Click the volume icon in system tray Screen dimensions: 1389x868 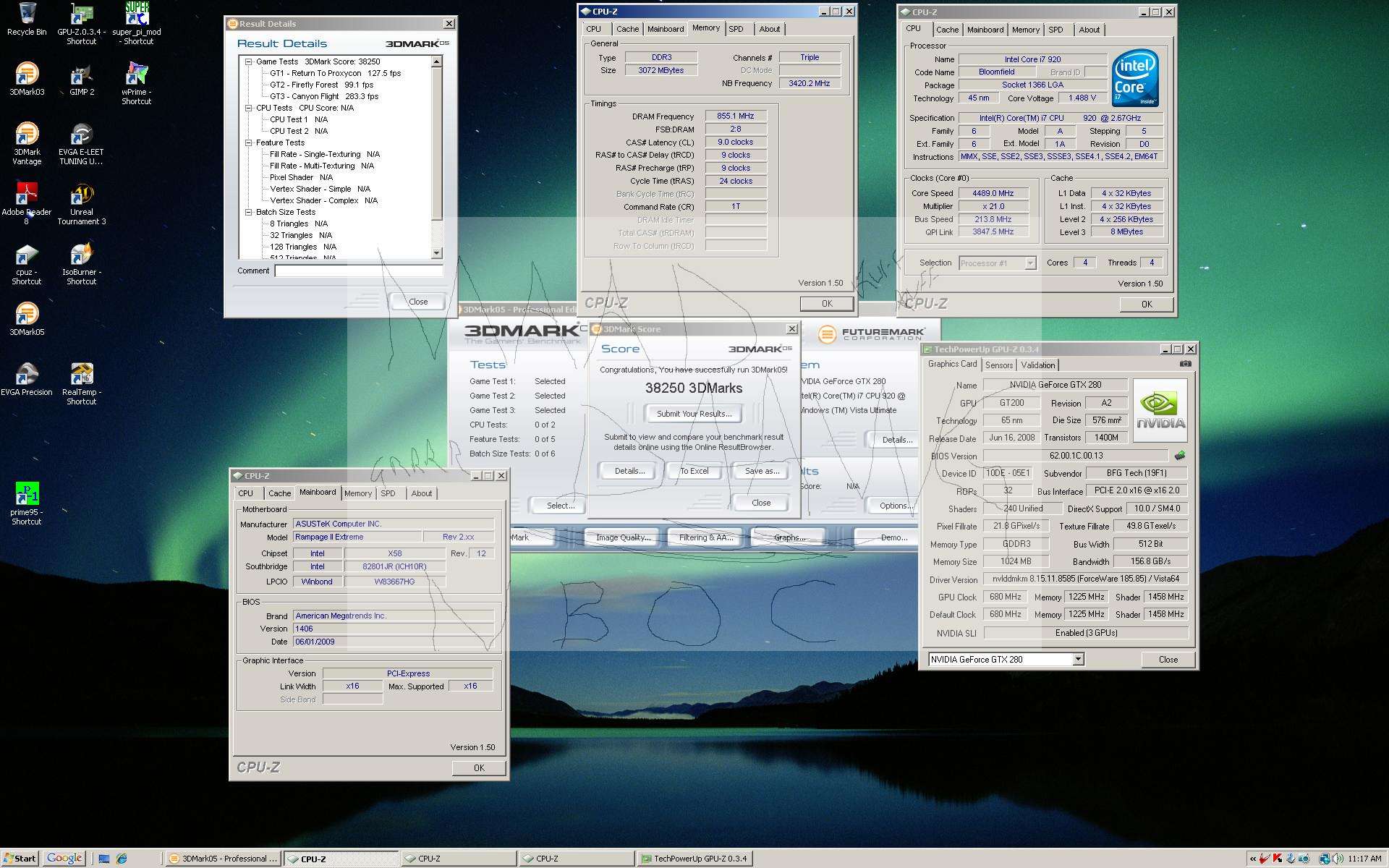pos(1337,859)
